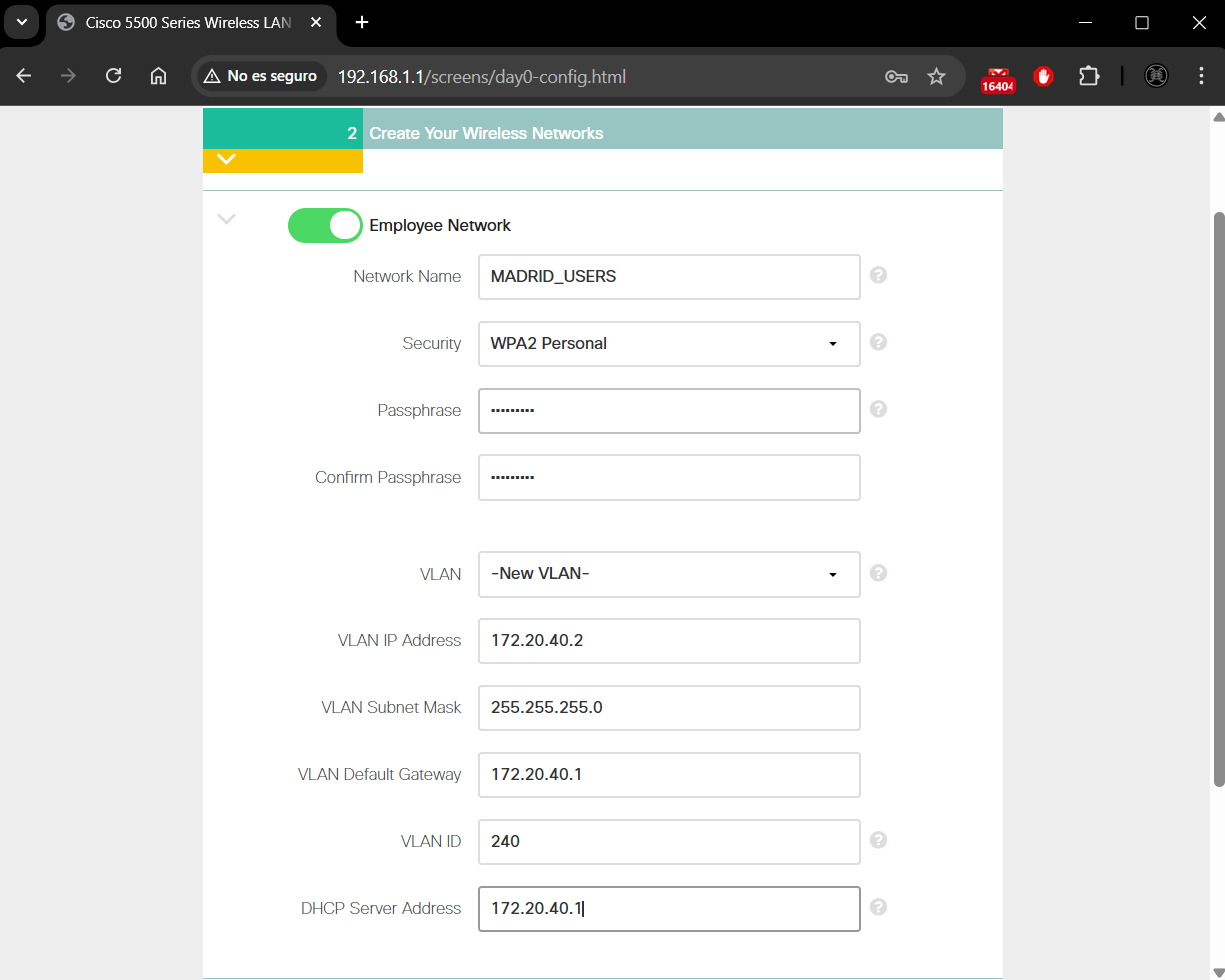Open the red stop-hand adblock extension
This screenshot has width=1225, height=980.
pyautogui.click(x=1044, y=76)
